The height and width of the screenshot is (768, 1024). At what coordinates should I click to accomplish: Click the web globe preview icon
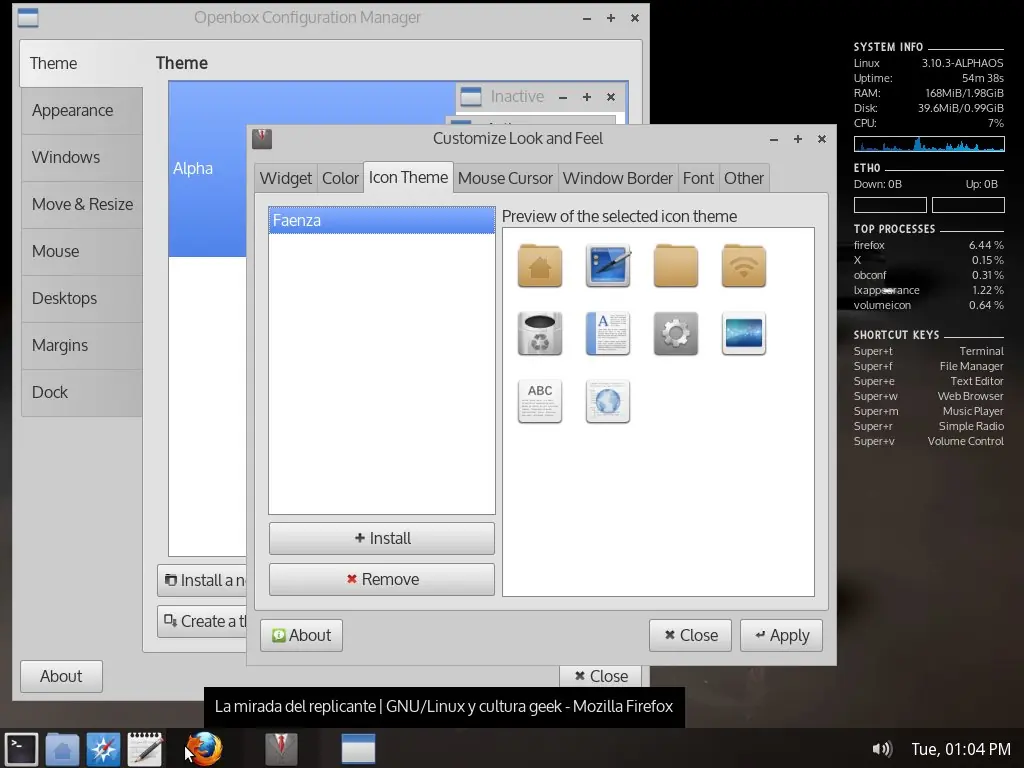(607, 402)
